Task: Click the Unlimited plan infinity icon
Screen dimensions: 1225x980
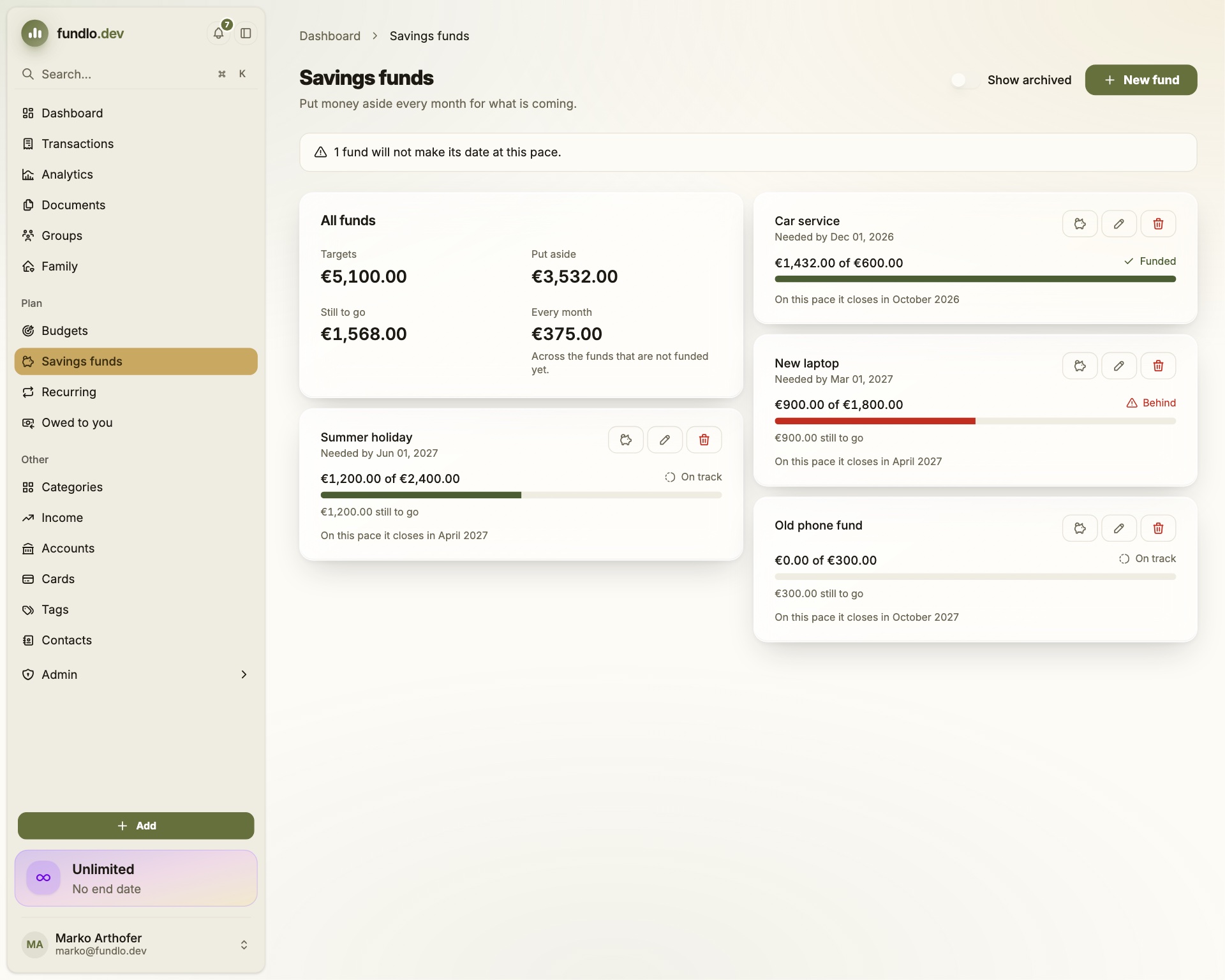Action: [43, 878]
